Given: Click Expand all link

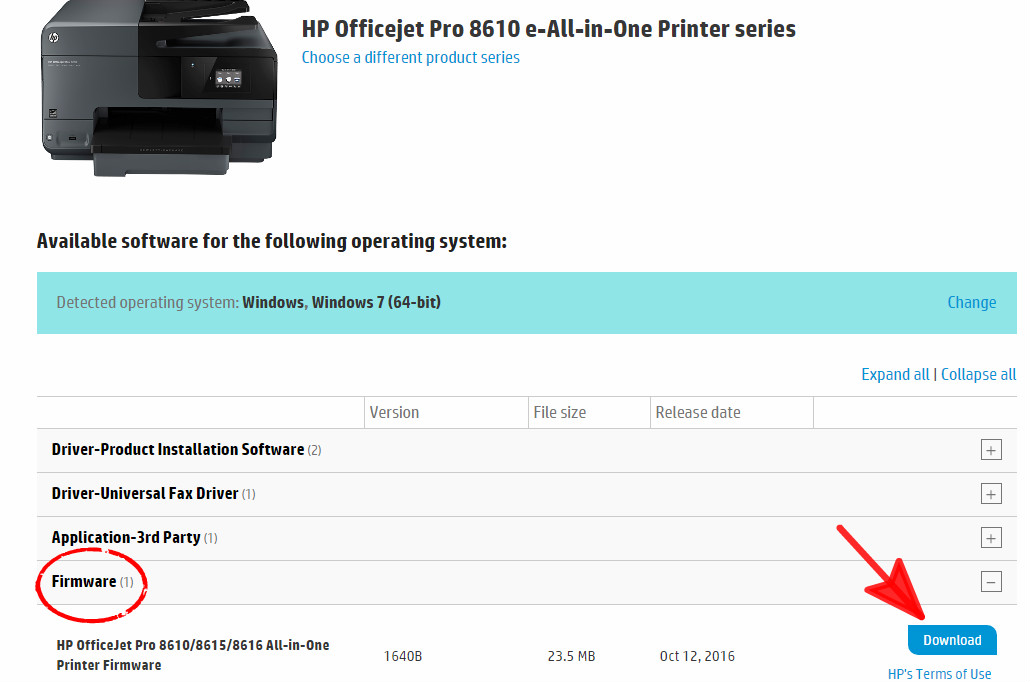Looking at the screenshot, I should pos(895,375).
